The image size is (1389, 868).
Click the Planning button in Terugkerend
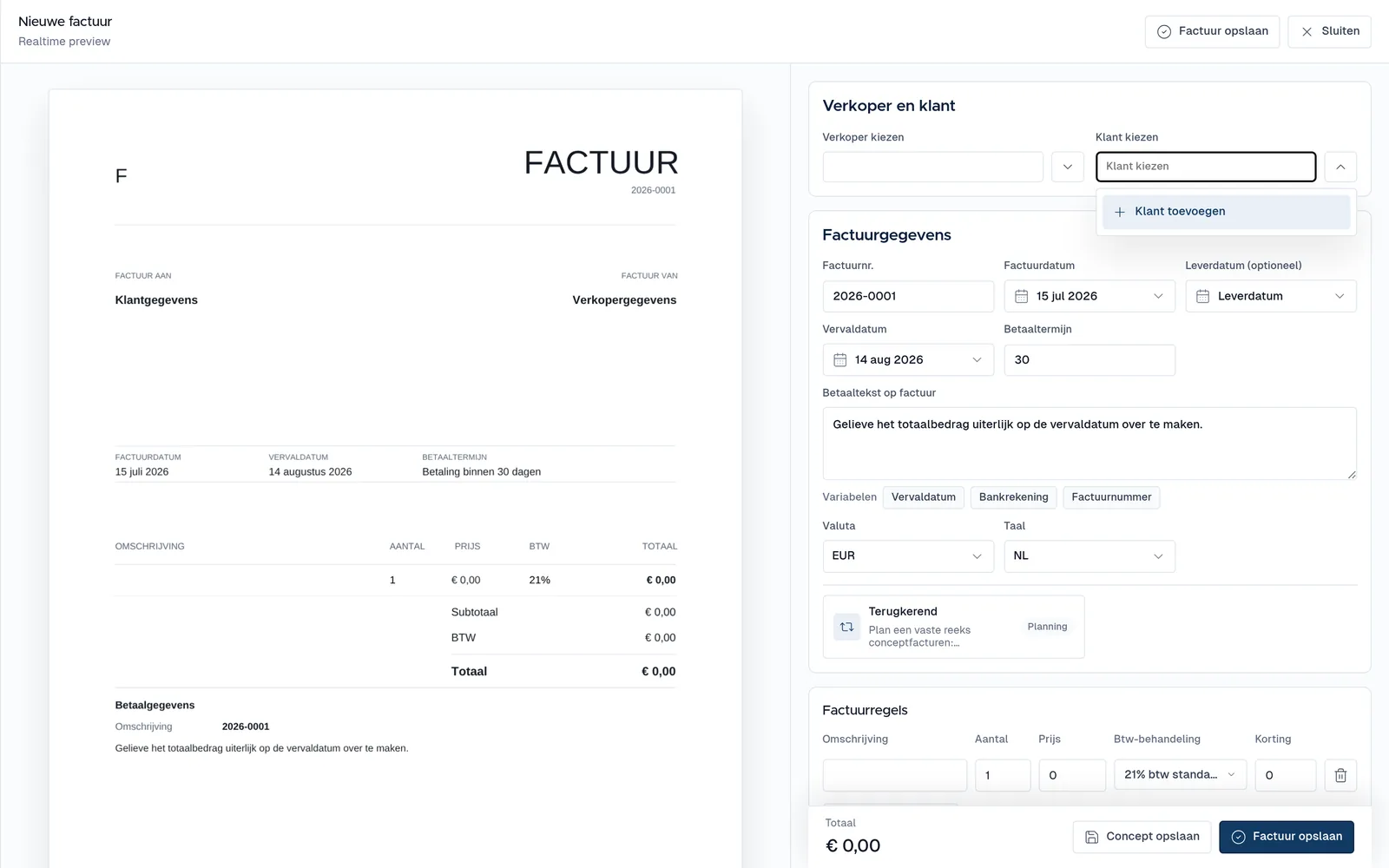point(1047,627)
